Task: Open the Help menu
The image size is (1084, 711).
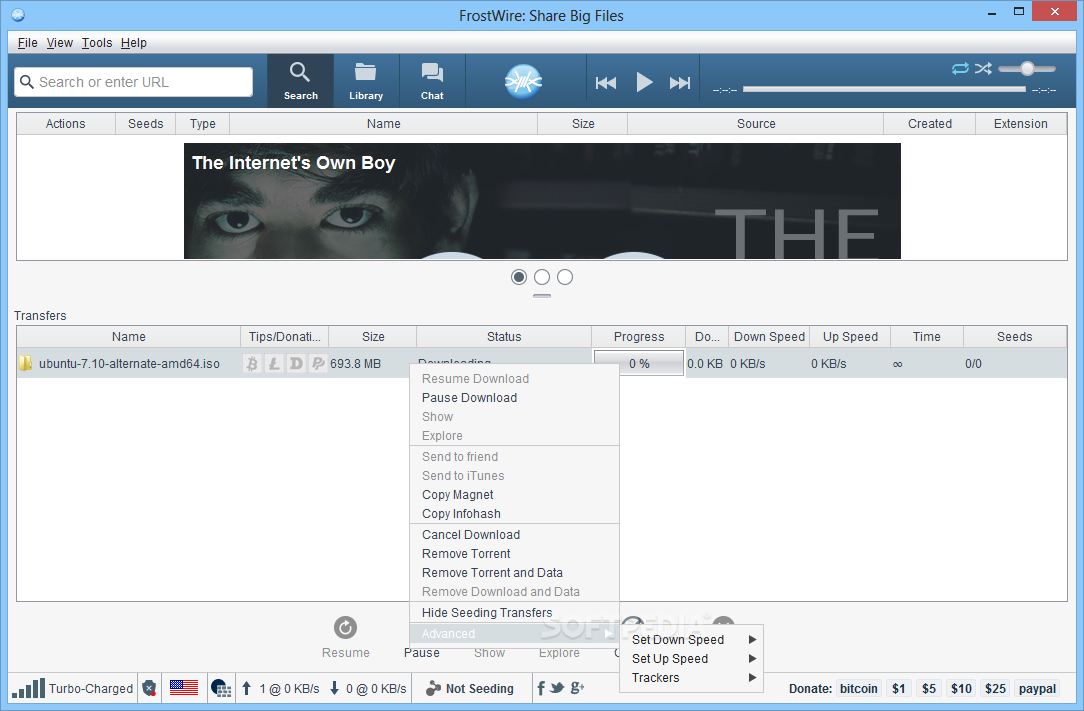Action: click(x=133, y=43)
